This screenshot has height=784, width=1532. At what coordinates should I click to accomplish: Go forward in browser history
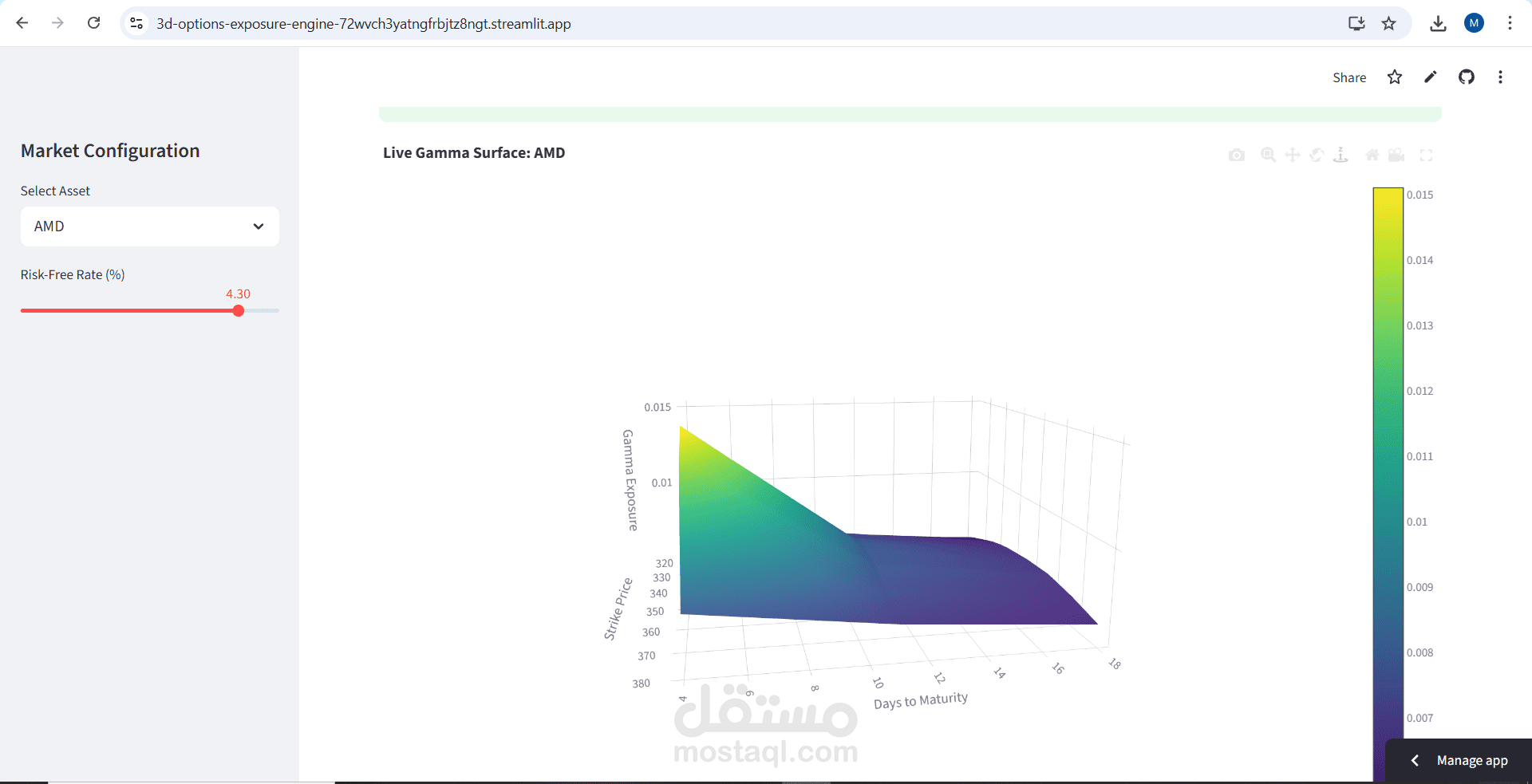click(x=57, y=23)
